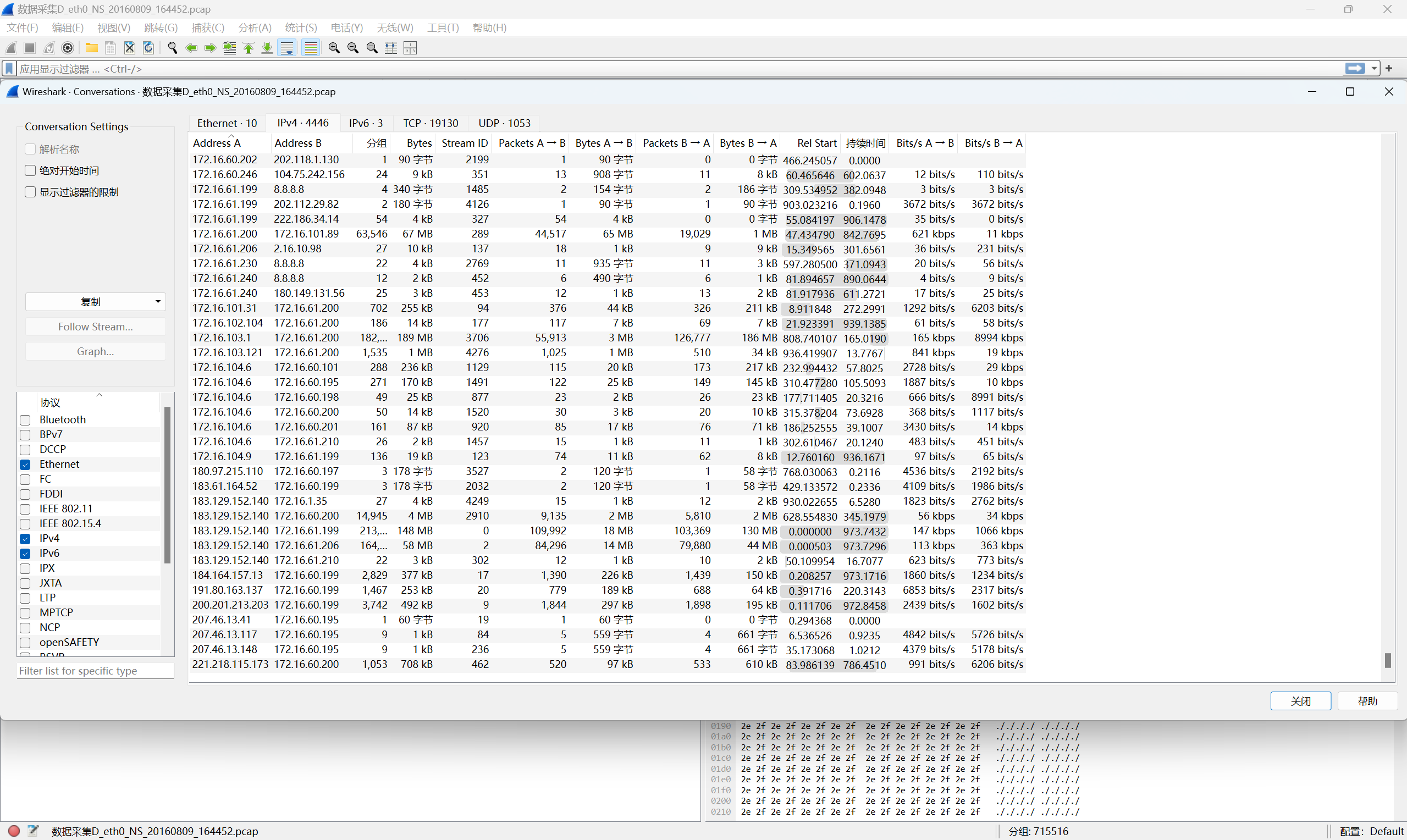Open capture options gear icon
The height and width of the screenshot is (840, 1407).
point(68,48)
